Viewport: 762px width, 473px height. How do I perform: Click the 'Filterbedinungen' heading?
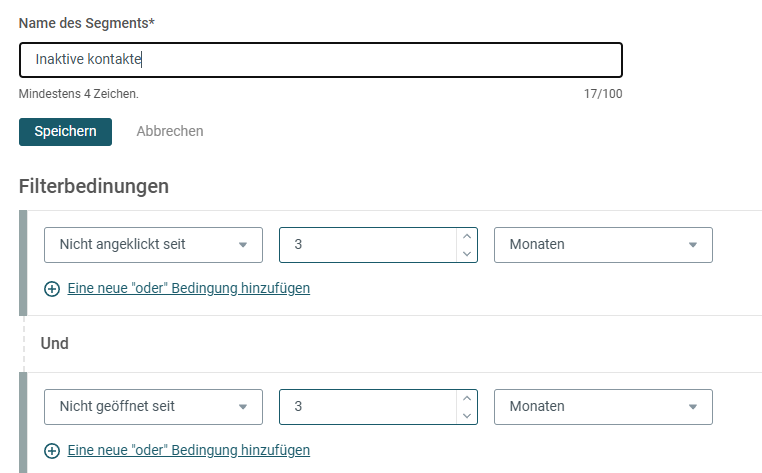[94, 186]
